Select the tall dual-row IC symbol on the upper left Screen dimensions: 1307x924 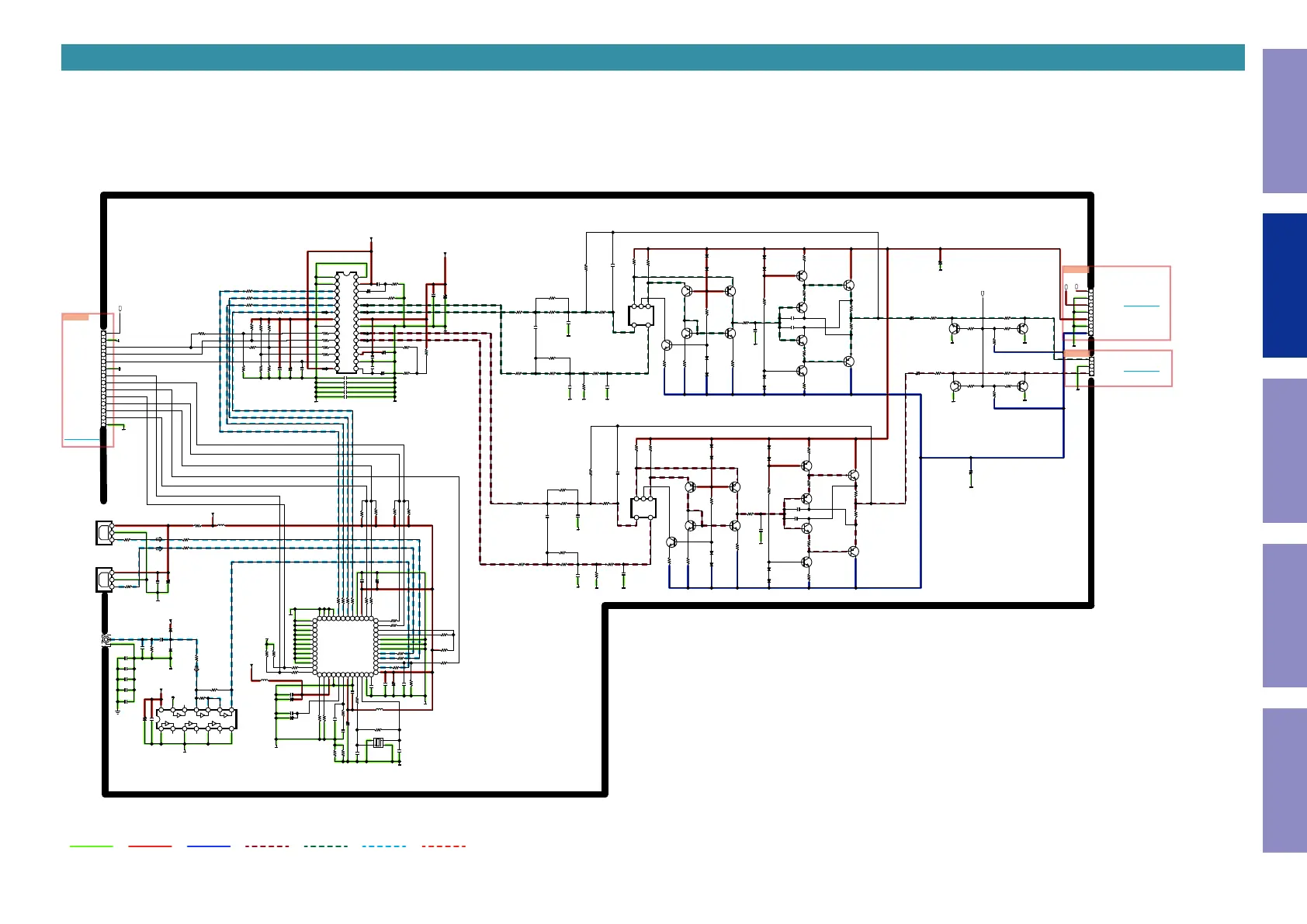(x=346, y=322)
